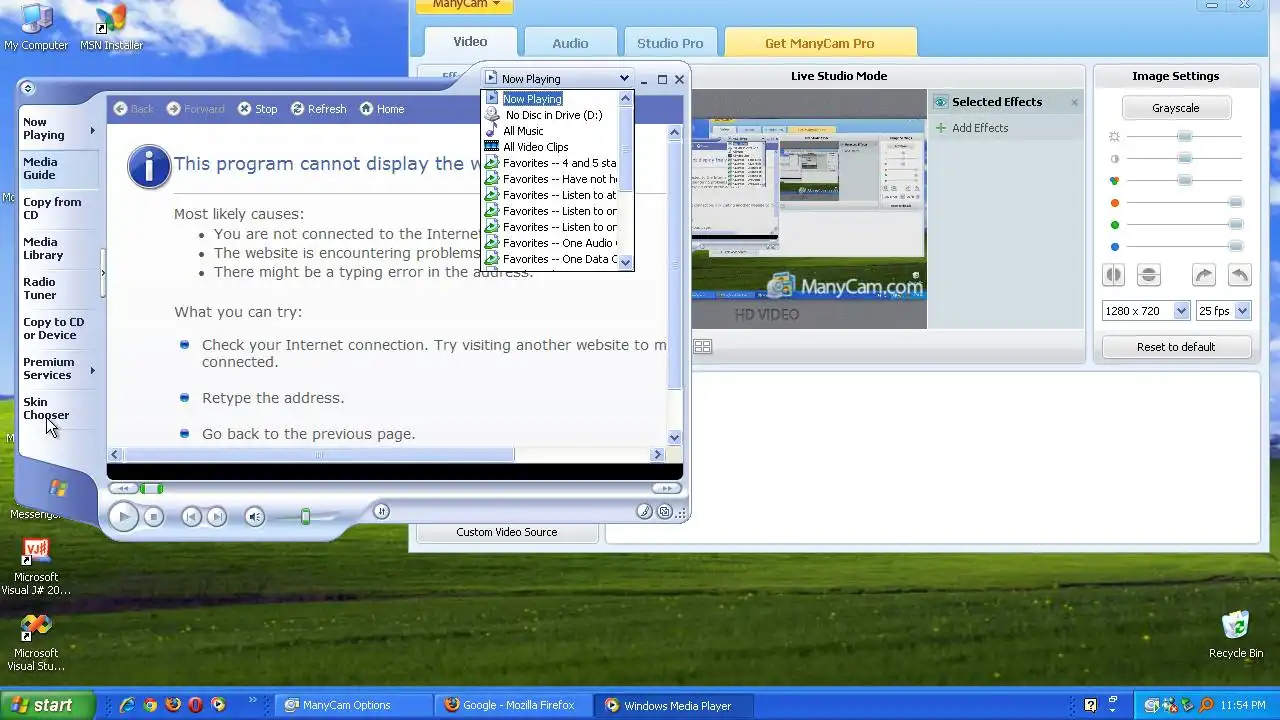1280x720 pixels.
Task: Click the round arrow at Media Player's top-left
Action: point(28,88)
